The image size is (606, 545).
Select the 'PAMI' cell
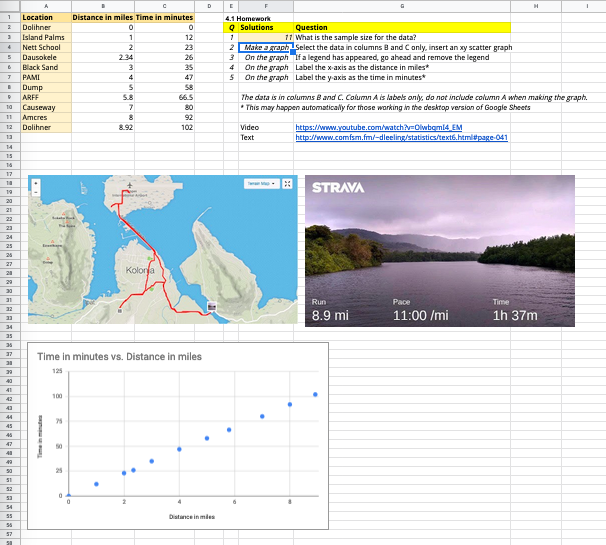pyautogui.click(x=46, y=78)
